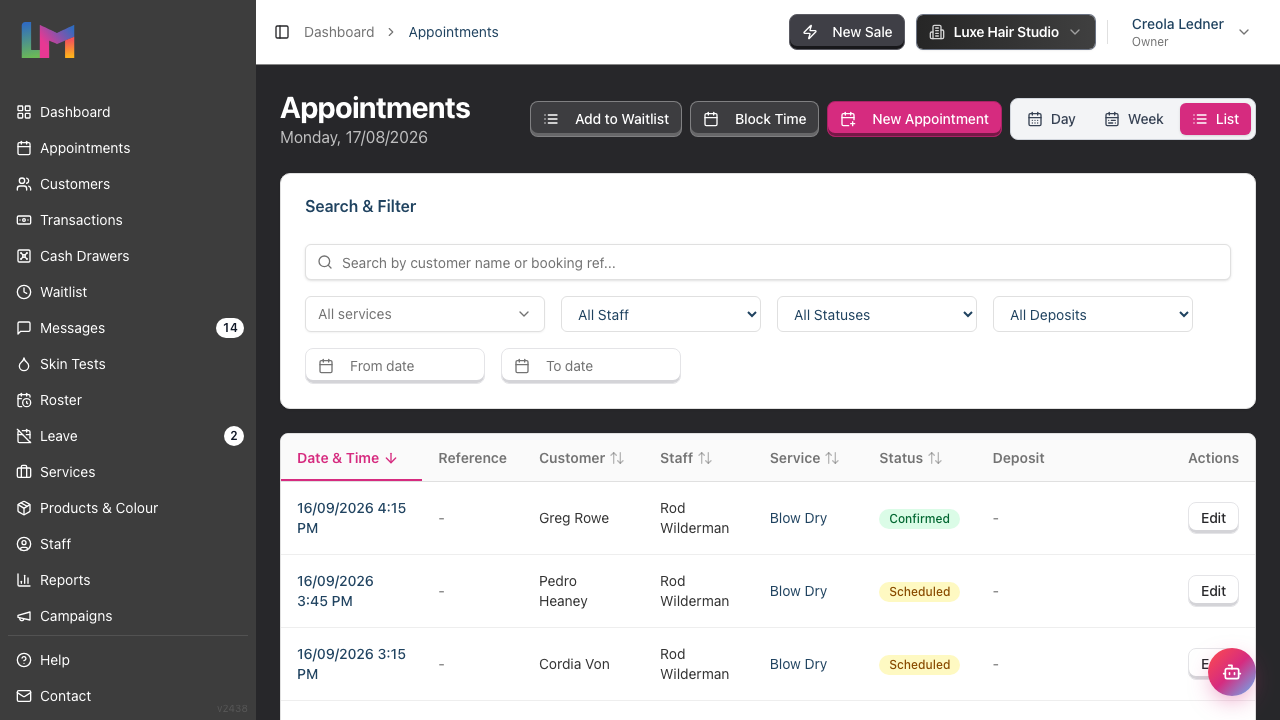Click the Block Time button
Screen dimensions: 1280x720
tap(755, 119)
